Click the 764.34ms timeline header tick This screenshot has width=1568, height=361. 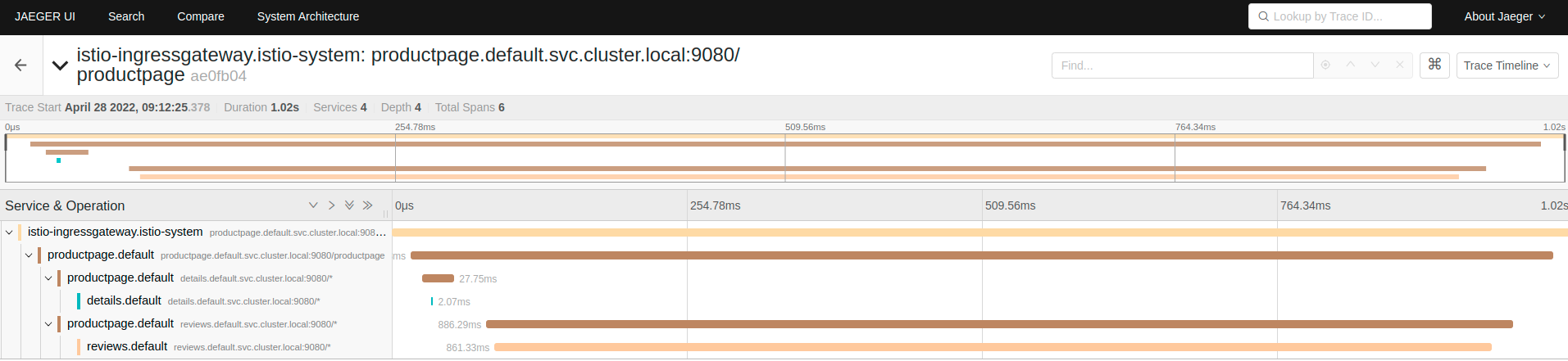point(1306,205)
